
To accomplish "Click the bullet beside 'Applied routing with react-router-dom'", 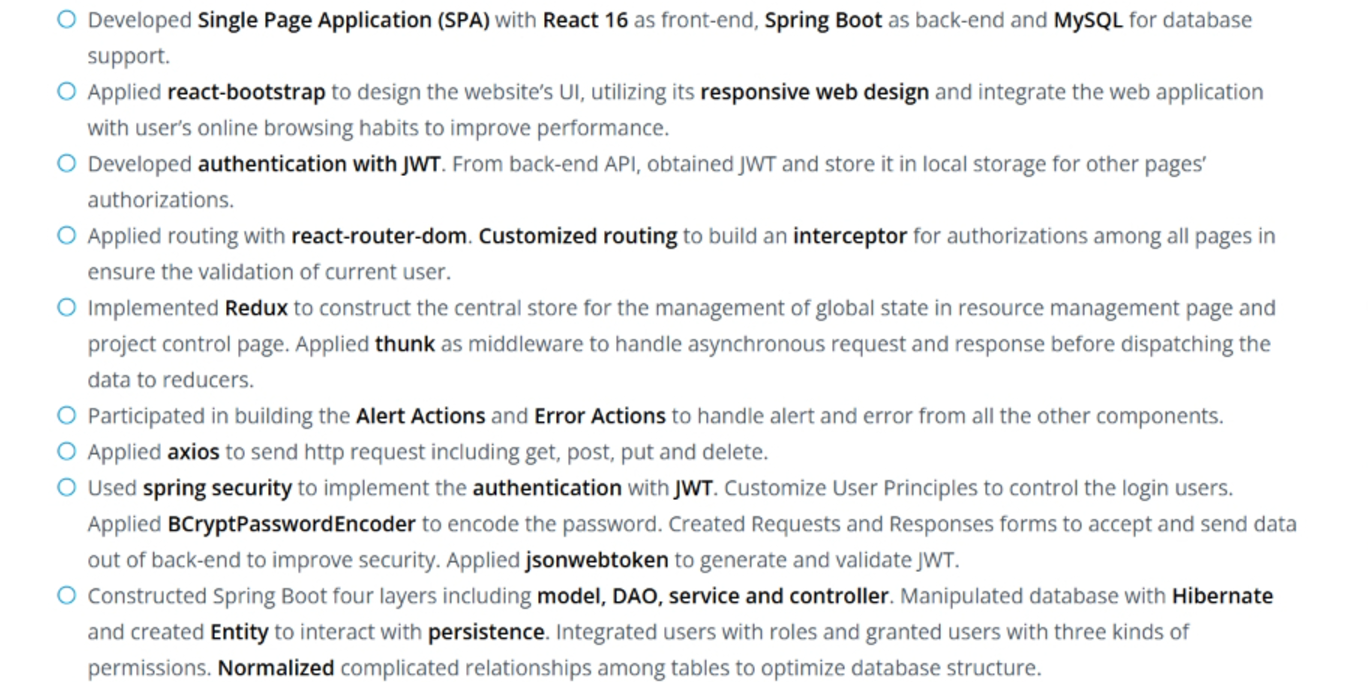I will pyautogui.click(x=66, y=235).
